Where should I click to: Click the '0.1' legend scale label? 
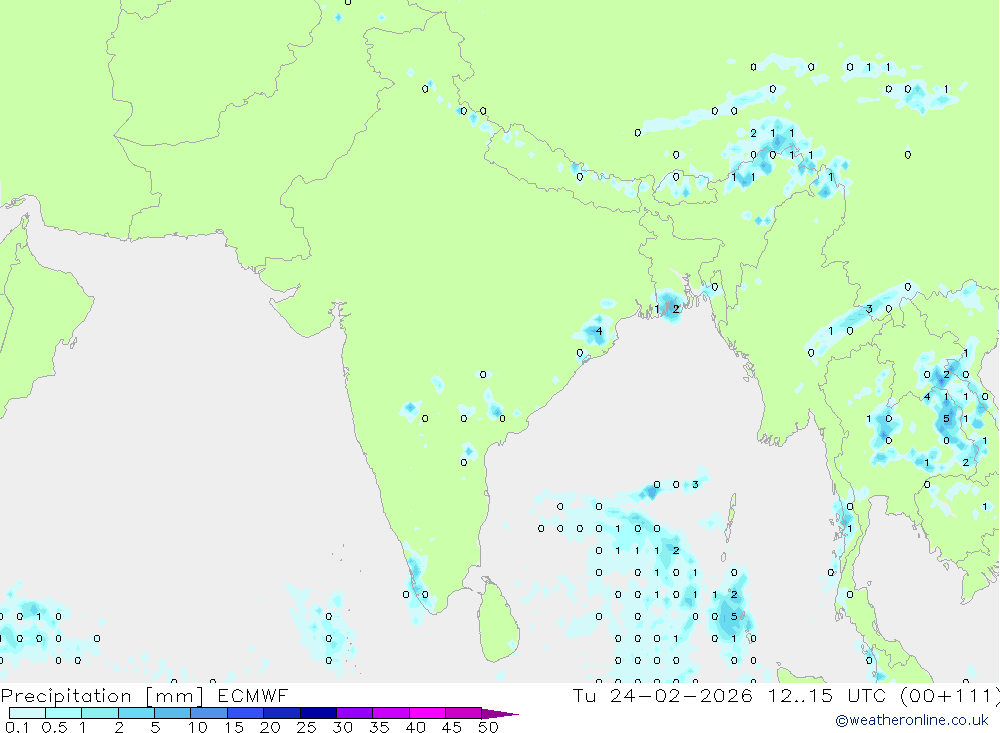click(x=17, y=727)
